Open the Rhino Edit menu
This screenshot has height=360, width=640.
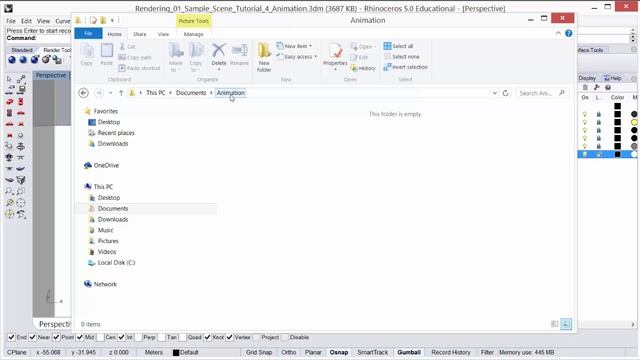click(x=26, y=21)
